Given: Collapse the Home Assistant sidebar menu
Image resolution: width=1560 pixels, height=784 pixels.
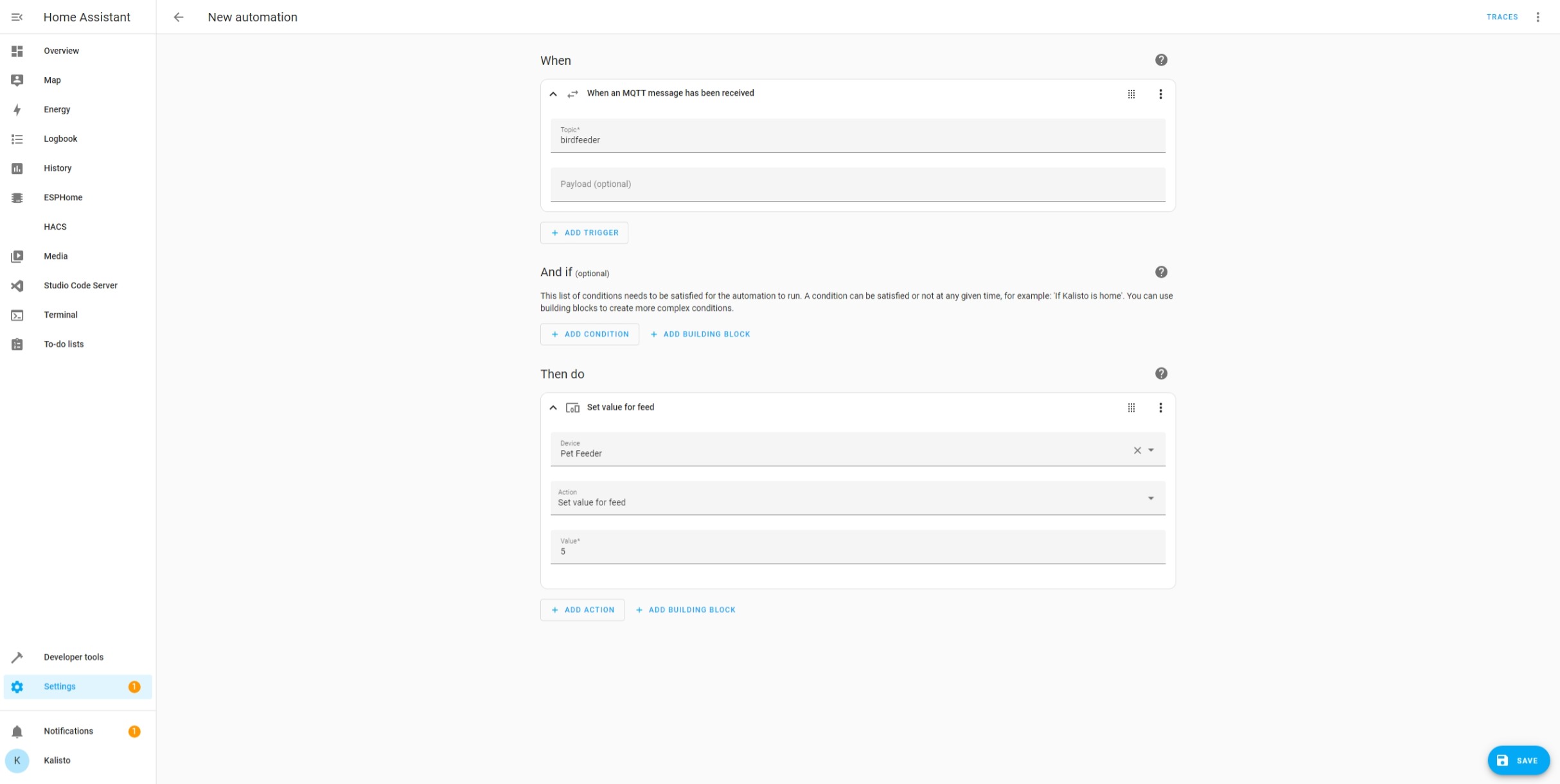Looking at the screenshot, I should tap(17, 17).
